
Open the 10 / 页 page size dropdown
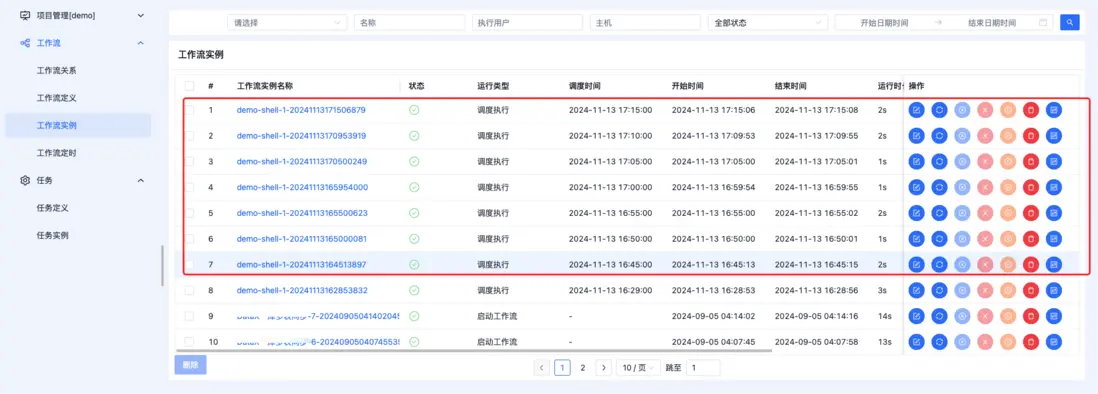click(x=638, y=367)
